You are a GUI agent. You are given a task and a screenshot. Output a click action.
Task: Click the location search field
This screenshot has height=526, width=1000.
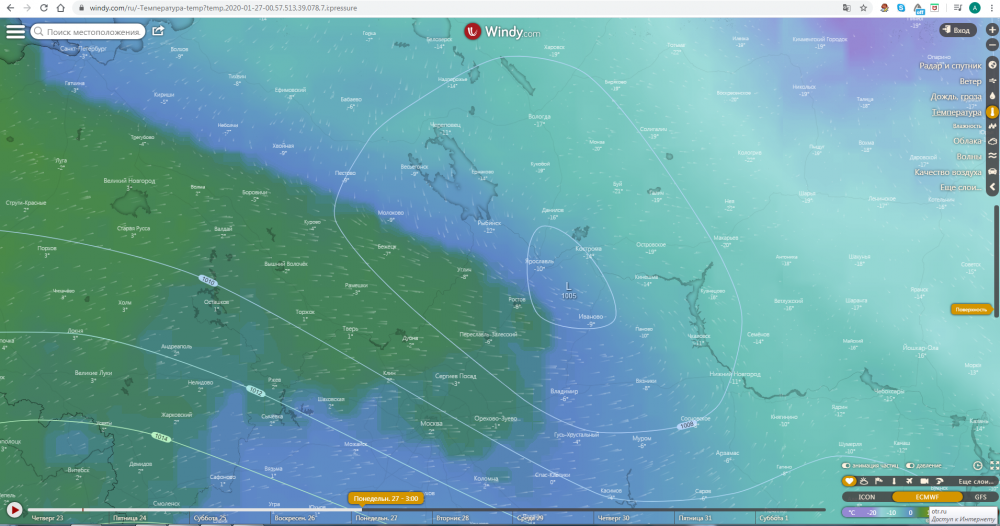88,32
